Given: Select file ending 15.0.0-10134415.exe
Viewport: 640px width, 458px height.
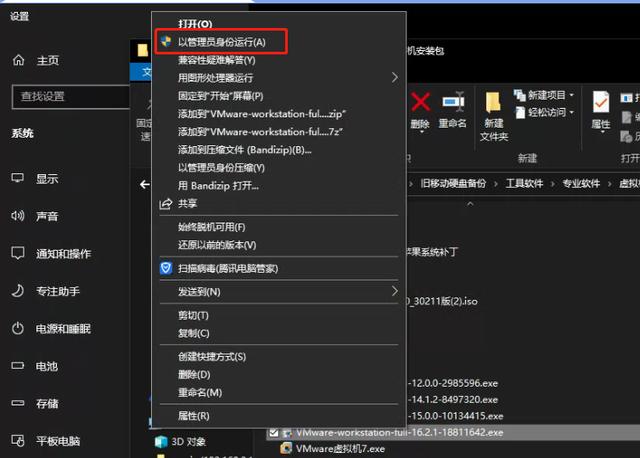Looking at the screenshot, I should point(455,416).
